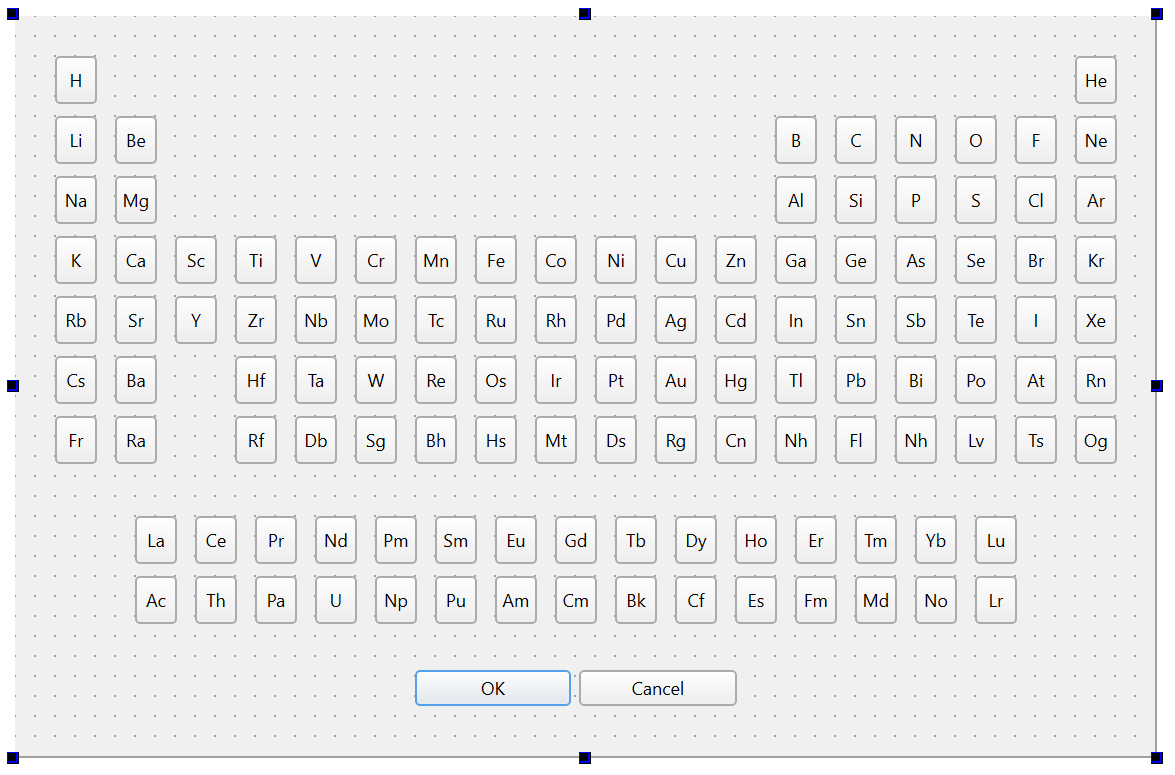Image resolution: width=1175 pixels, height=775 pixels.
Task: Click Lutetium (Lu) at the lanthanide row end
Action: tap(996, 540)
